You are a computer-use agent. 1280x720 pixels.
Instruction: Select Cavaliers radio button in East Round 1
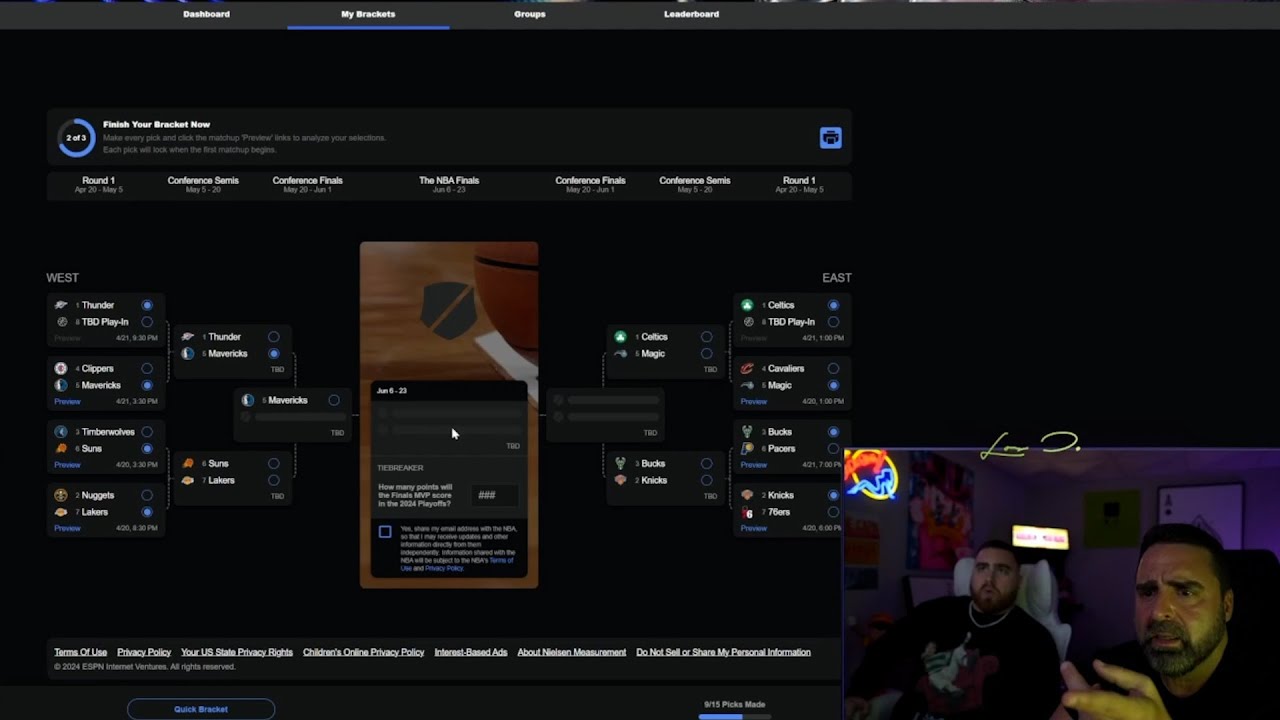833,368
